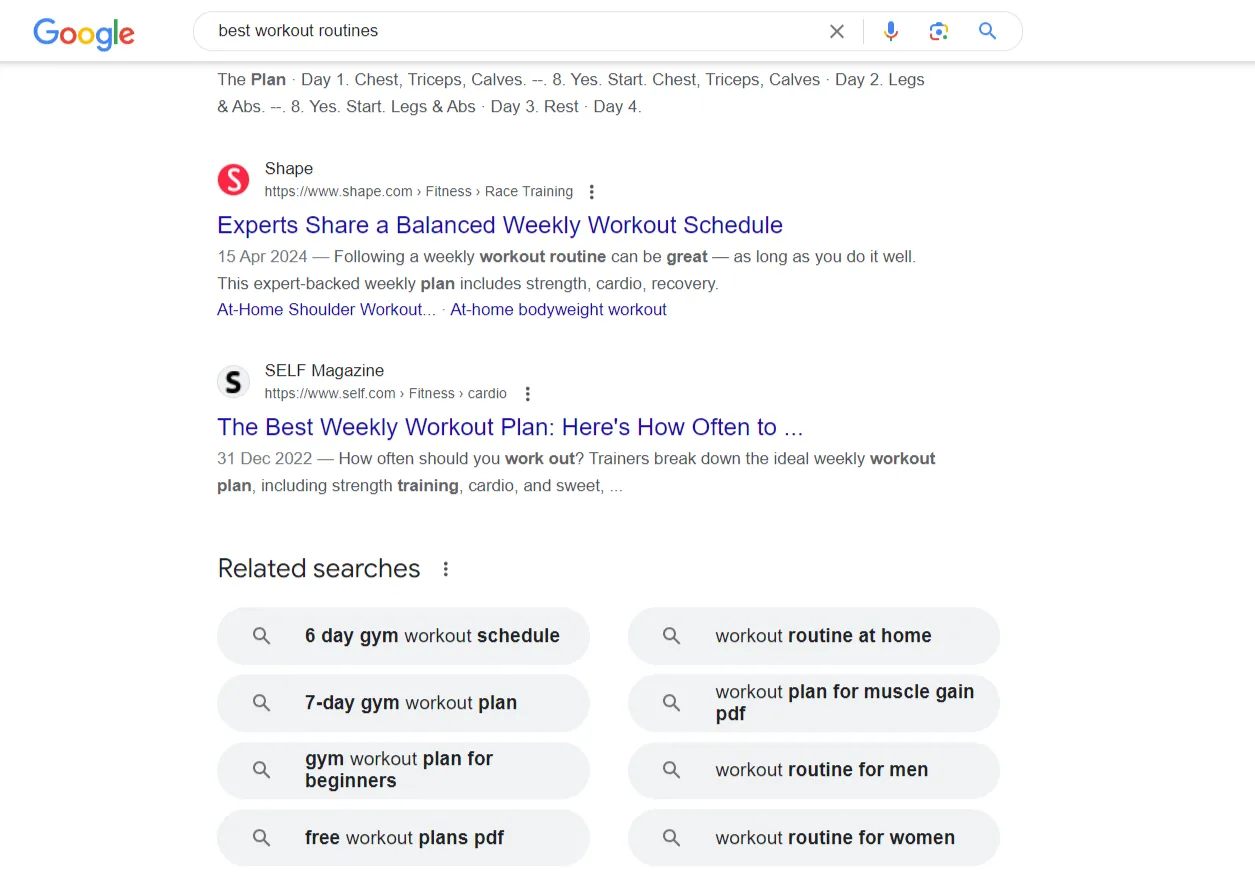This screenshot has height=883, width=1255.
Task: Click inside the search input field
Action: [500, 31]
